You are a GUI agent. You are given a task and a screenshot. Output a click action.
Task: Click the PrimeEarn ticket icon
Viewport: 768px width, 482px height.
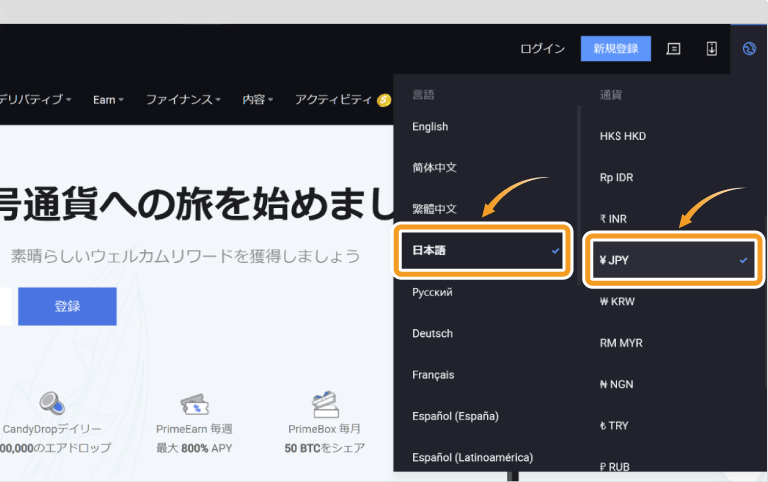coord(194,405)
